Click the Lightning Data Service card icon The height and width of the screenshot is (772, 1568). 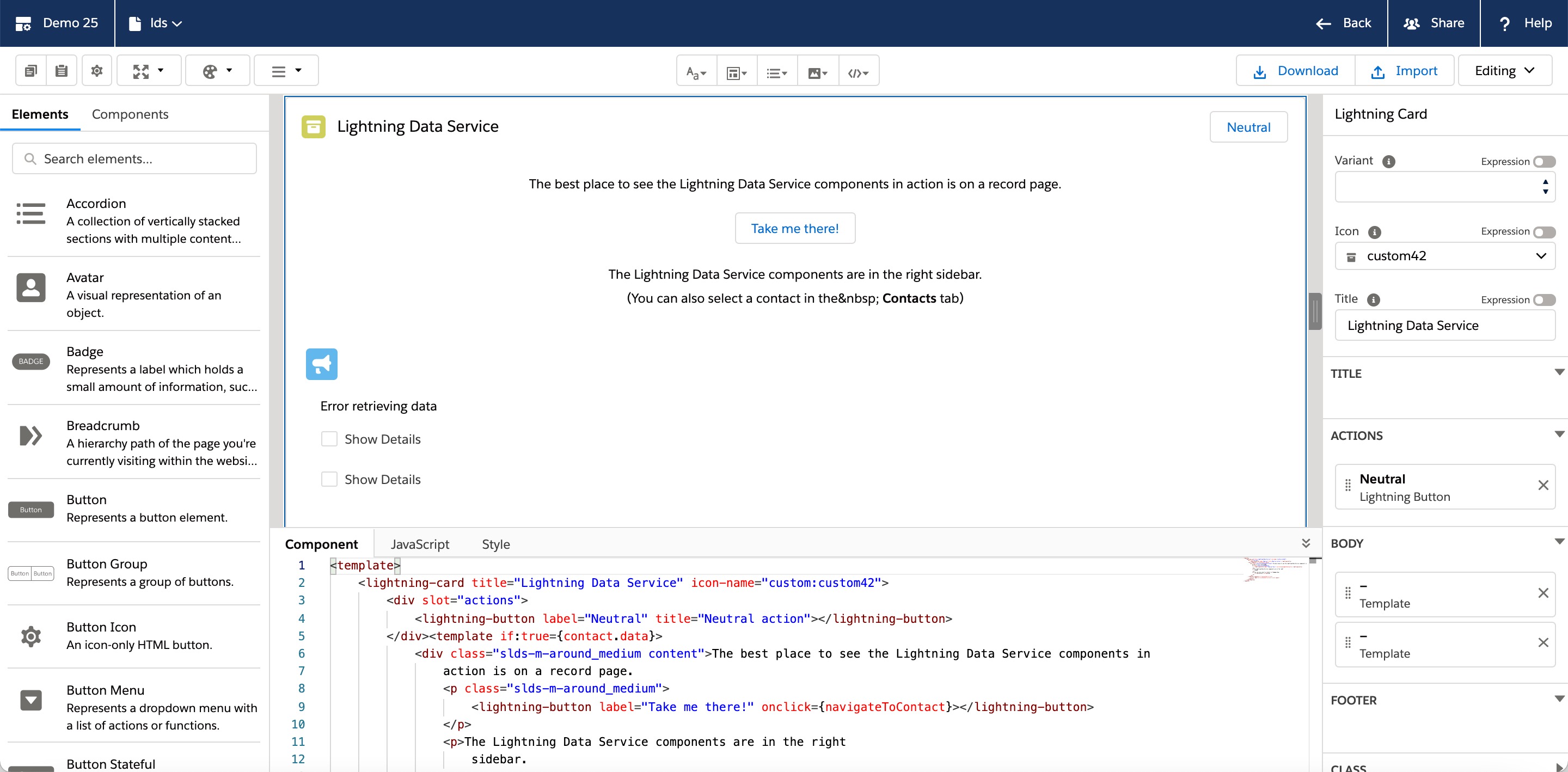click(x=314, y=127)
